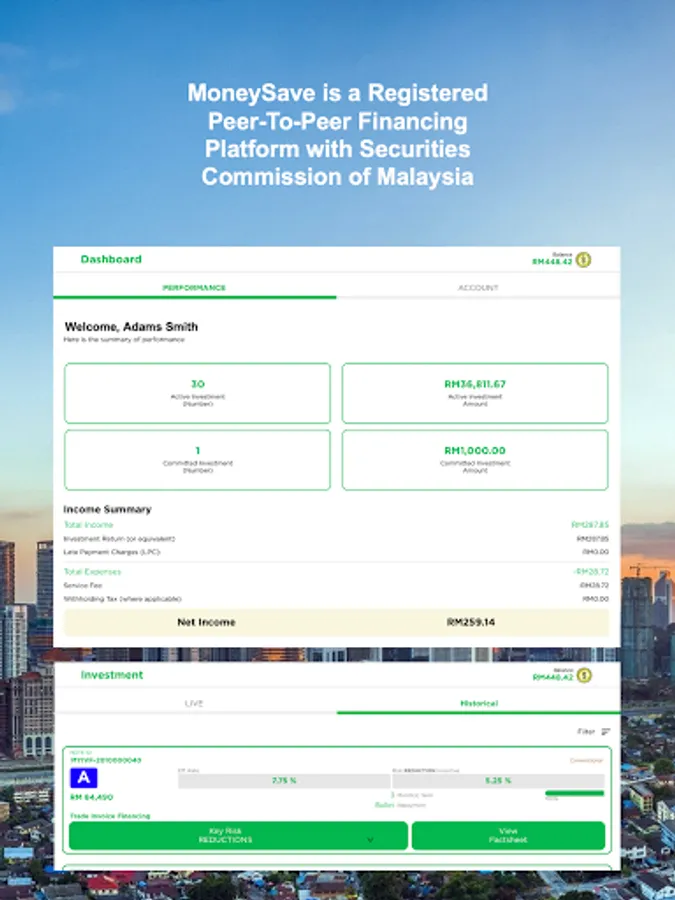Click the green note ID above badge
Screen dimensions: 675x900
[x=106, y=761]
